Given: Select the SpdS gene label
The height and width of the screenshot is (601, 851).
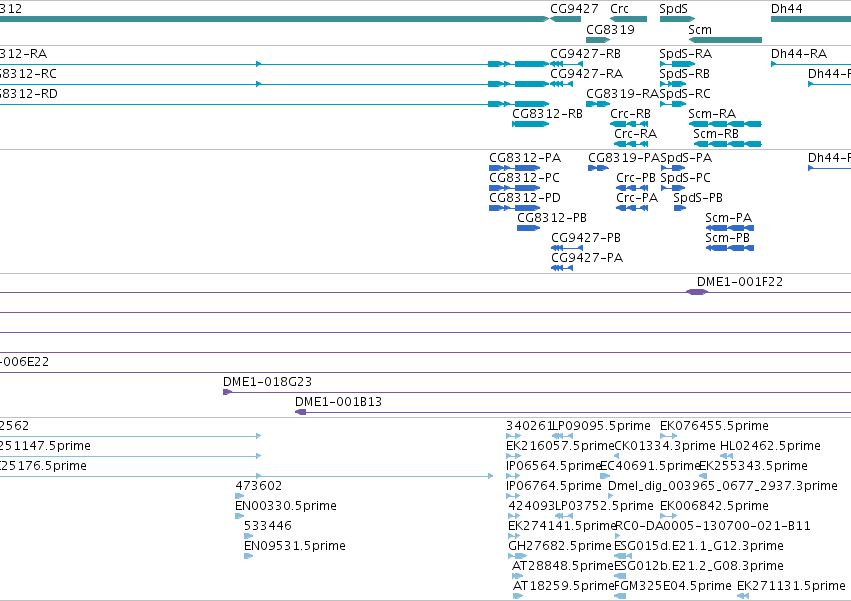Looking at the screenshot, I should pyautogui.click(x=674, y=9).
